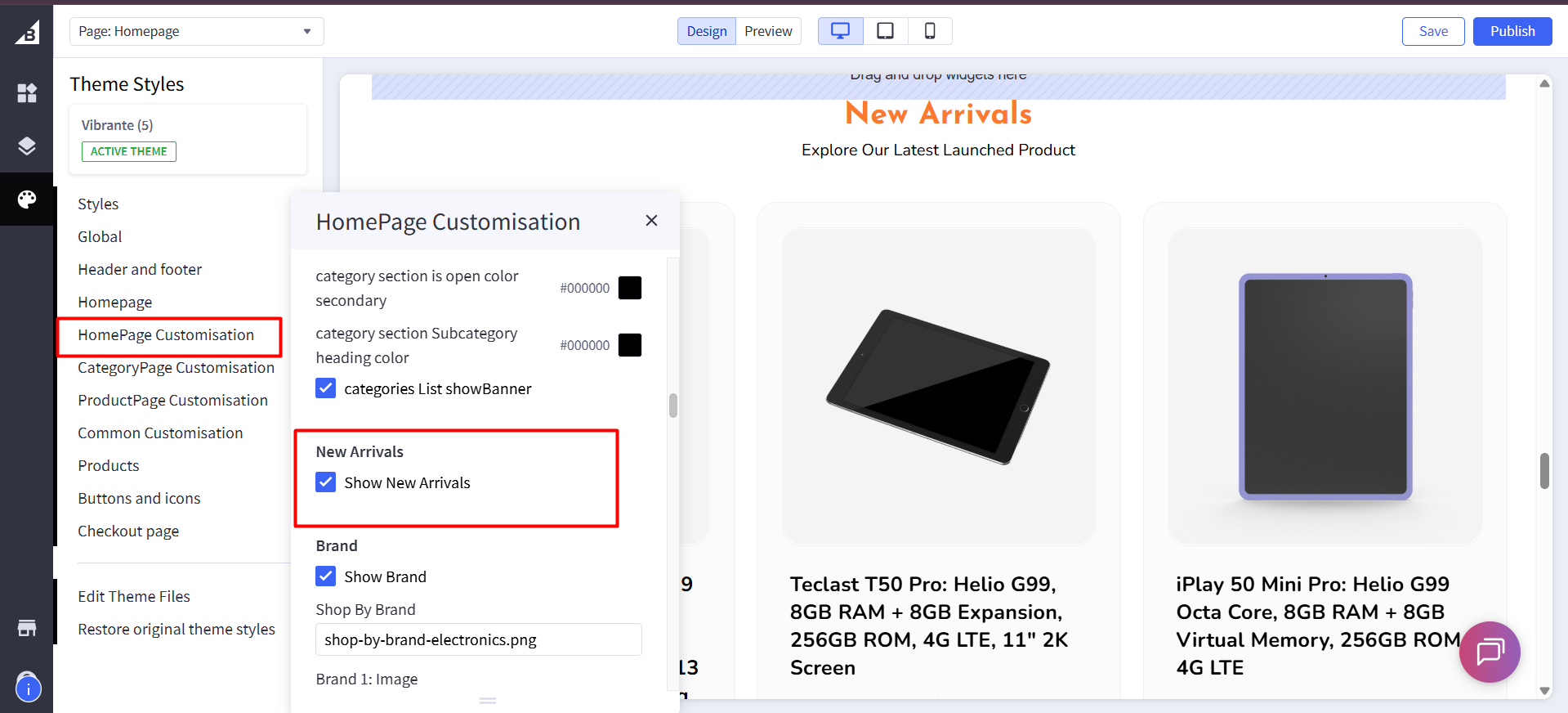The image size is (1568, 713).
Task: Open the info icon at sidebar bottom
Action: pyautogui.click(x=28, y=688)
